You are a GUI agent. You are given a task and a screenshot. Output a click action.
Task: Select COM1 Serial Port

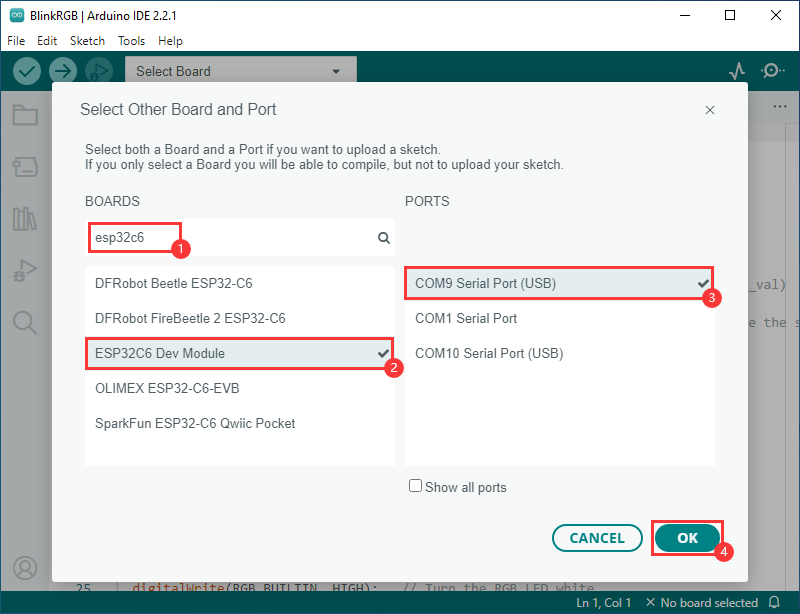point(560,318)
